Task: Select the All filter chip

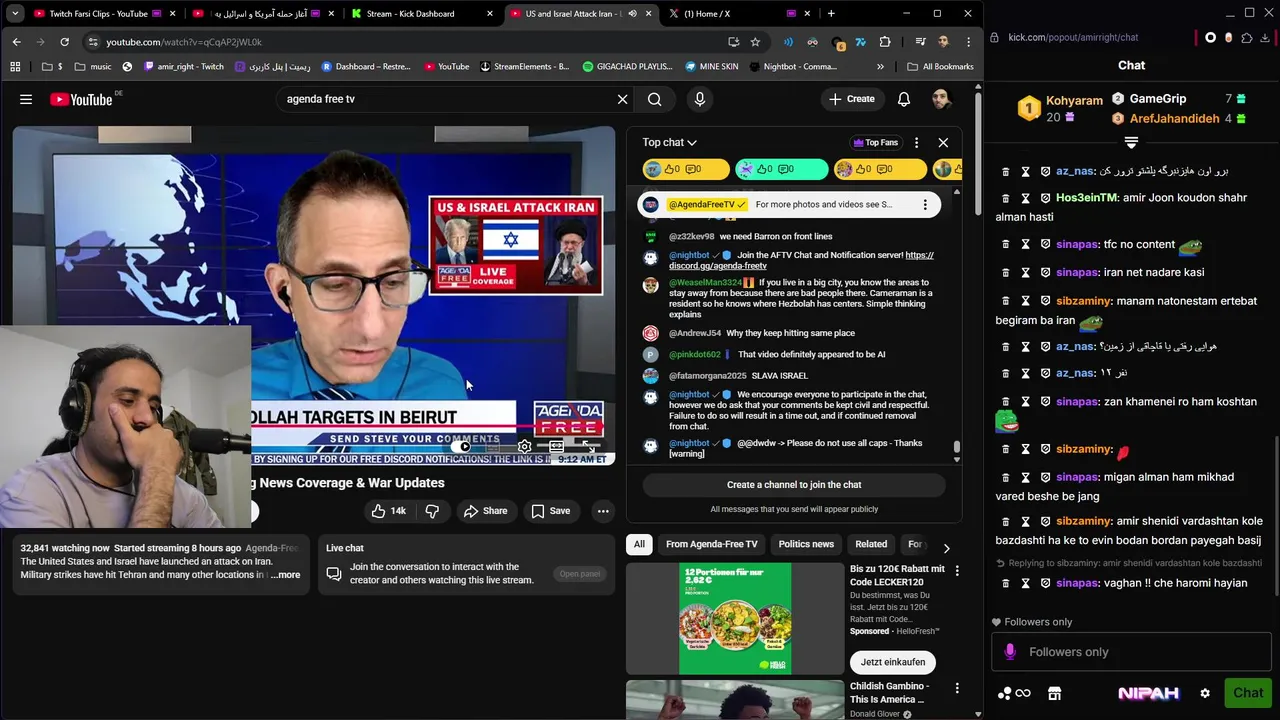Action: coord(639,544)
